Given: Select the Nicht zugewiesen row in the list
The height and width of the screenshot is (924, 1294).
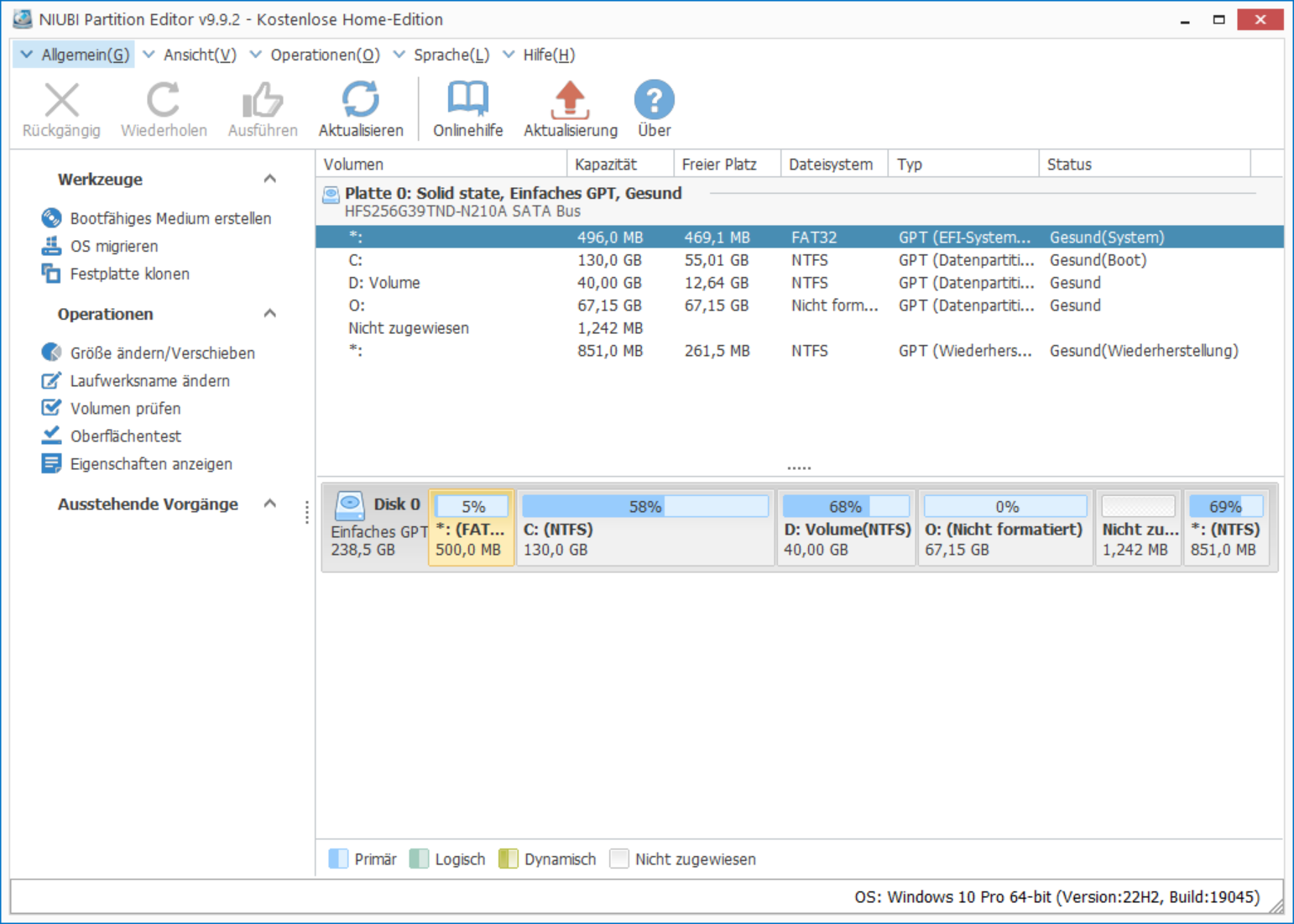Looking at the screenshot, I should (800, 328).
